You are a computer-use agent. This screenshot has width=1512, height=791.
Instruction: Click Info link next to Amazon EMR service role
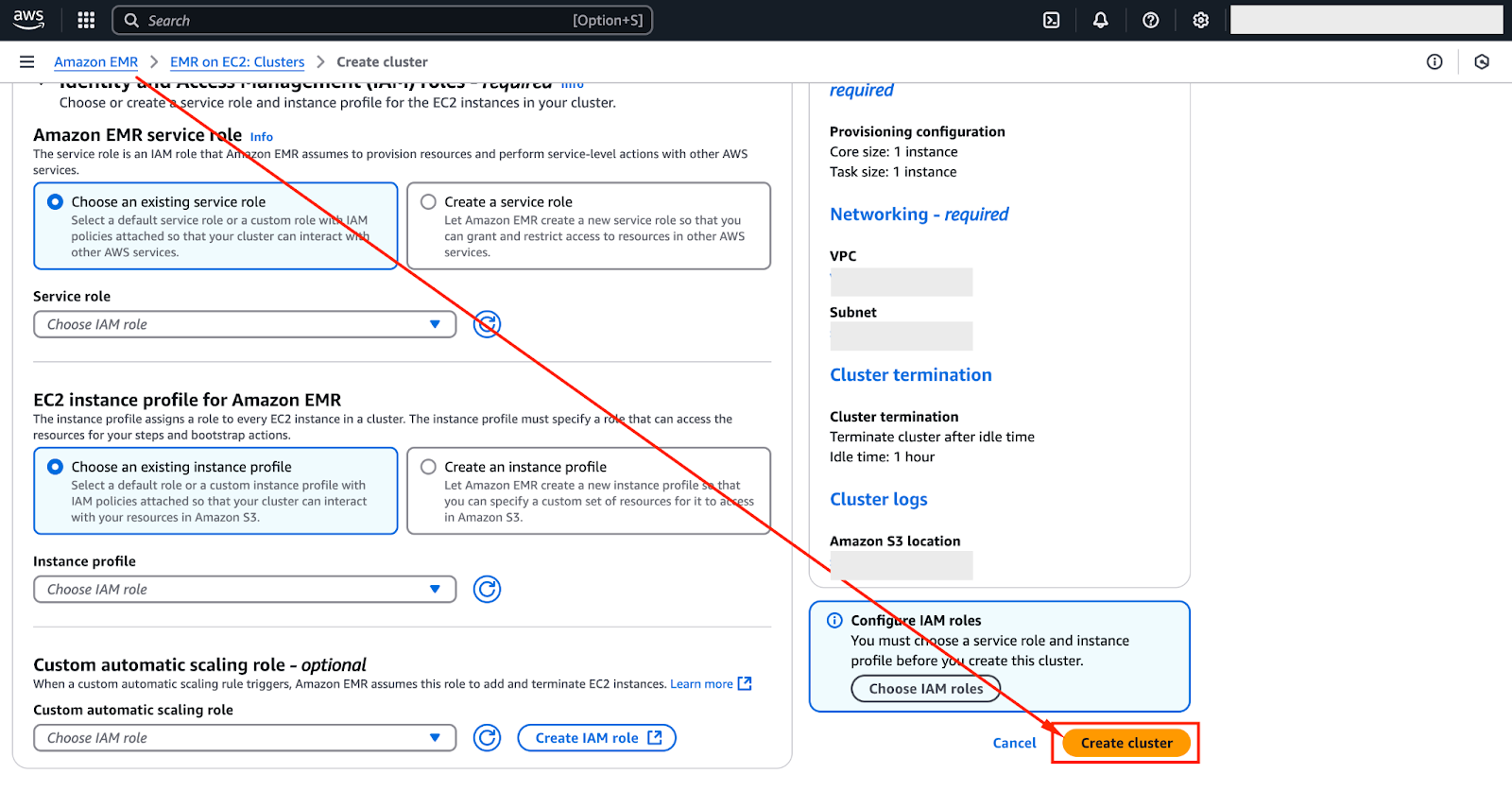pos(262,137)
